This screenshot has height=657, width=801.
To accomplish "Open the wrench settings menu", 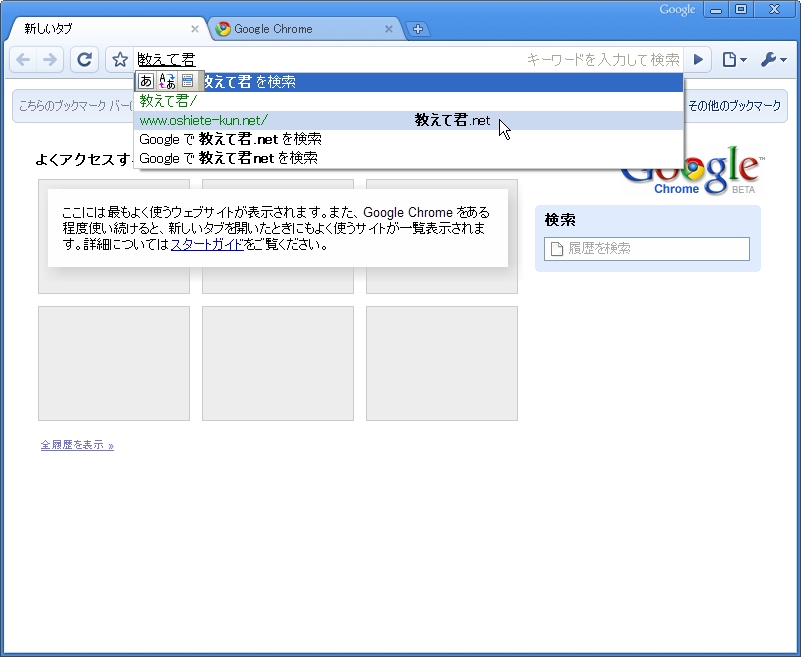I will 774,60.
